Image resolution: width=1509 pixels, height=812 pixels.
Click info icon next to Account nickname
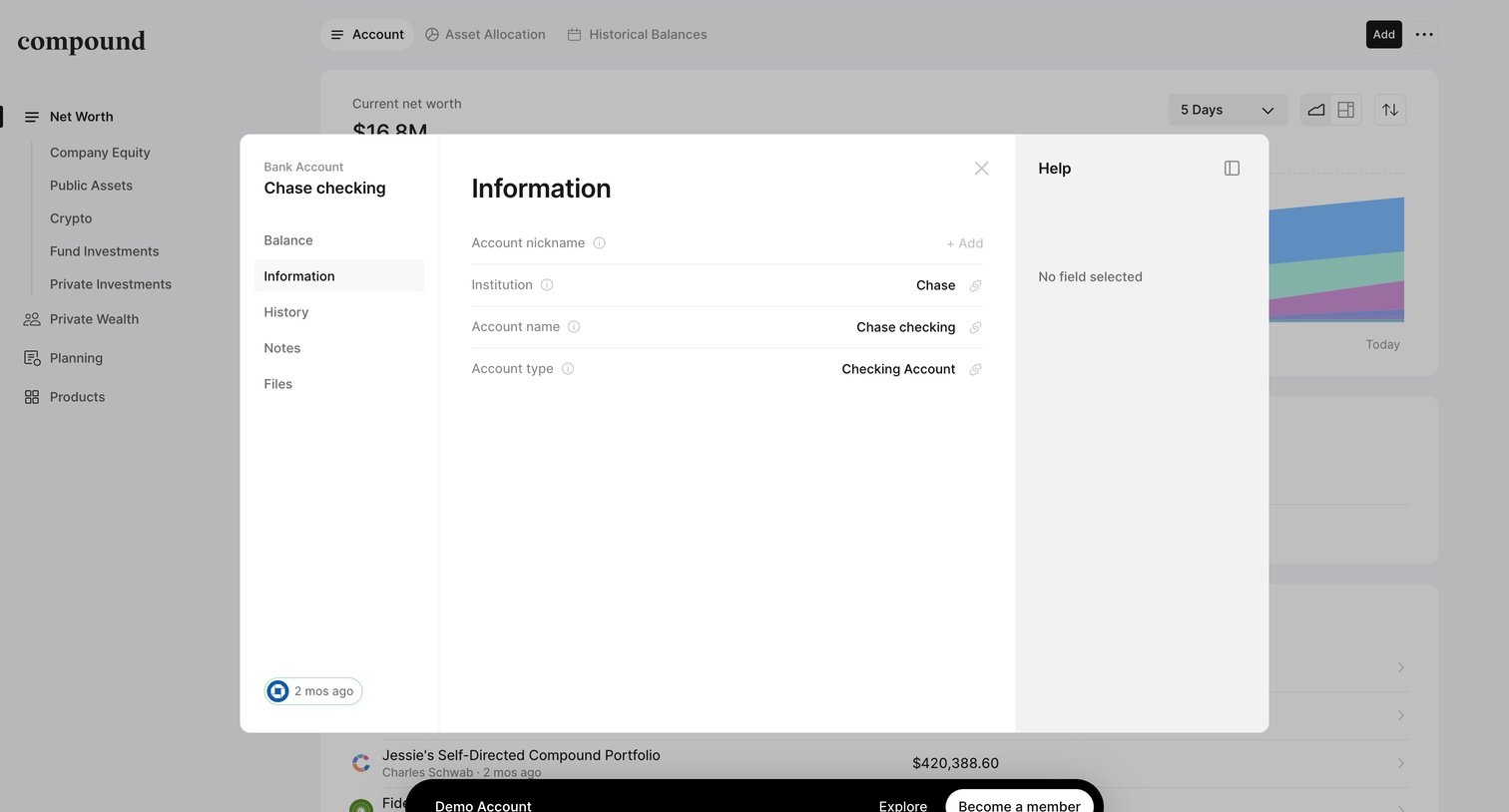click(x=600, y=243)
